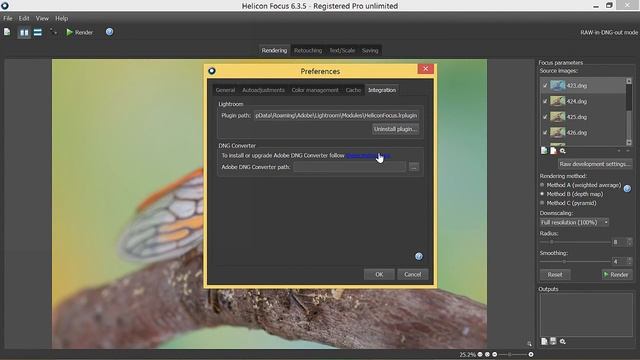Switch to side-by-side vertical split view

[x=24, y=32]
